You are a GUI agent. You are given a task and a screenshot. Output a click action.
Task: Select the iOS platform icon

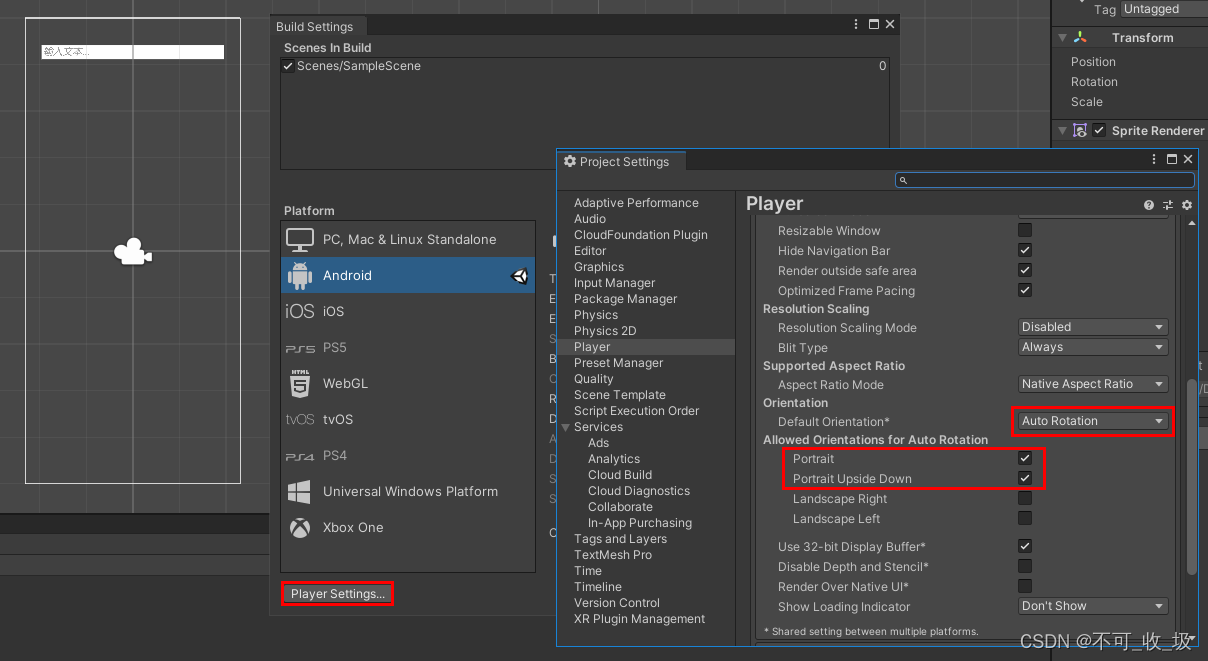pos(300,312)
